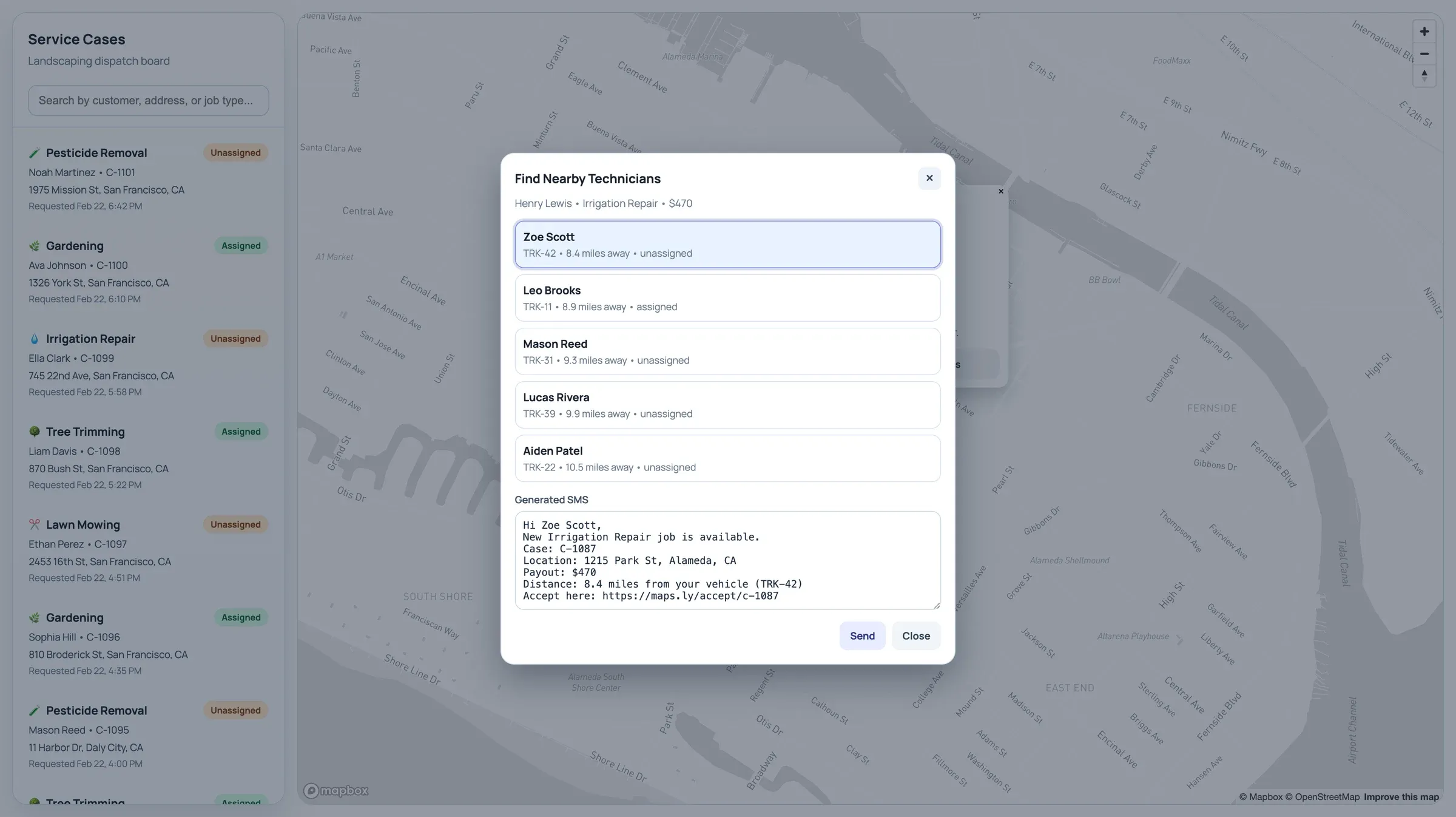Viewport: 1456px width, 817px height.
Task: Click into the Generated SMS text area
Action: [727, 560]
